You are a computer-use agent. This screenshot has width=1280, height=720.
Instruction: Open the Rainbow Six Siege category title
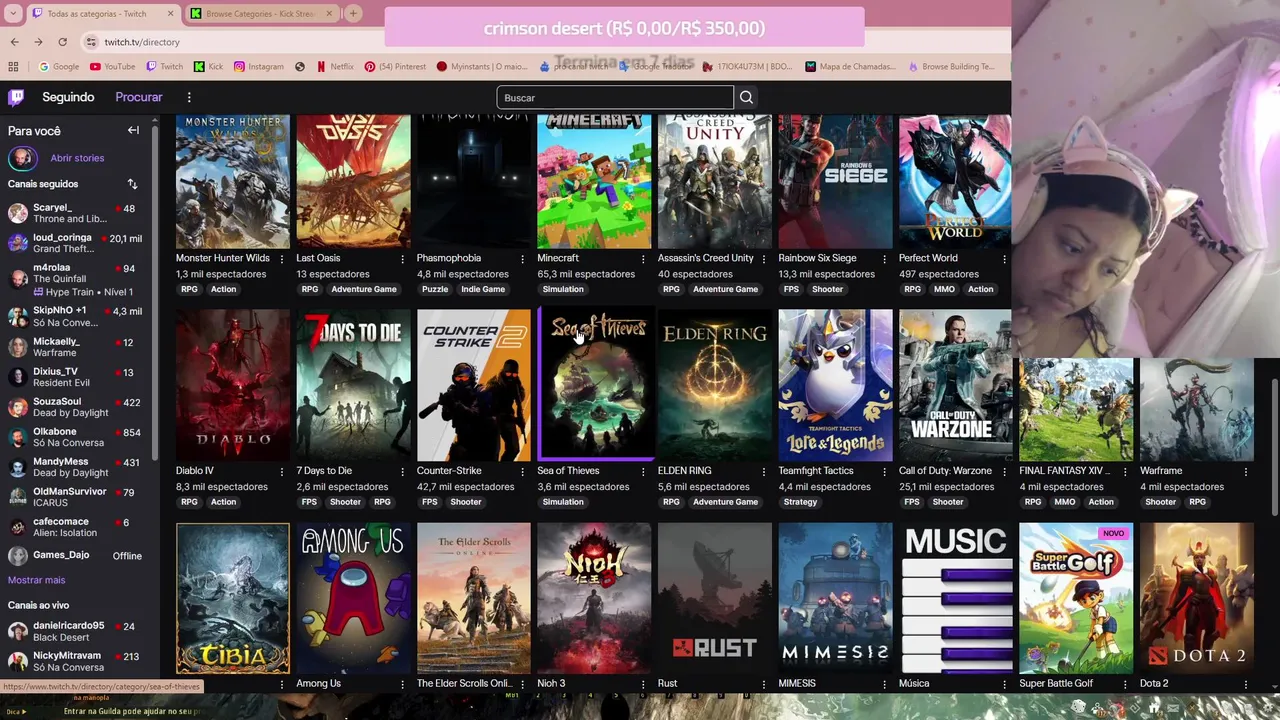pyautogui.click(x=817, y=258)
